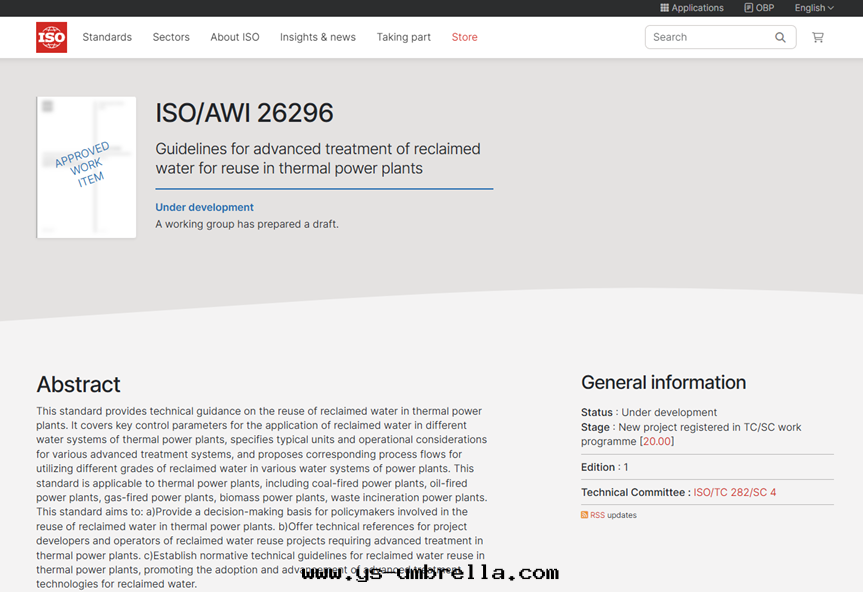This screenshot has width=863, height=592.
Task: Open the About ISO menu
Action: tap(235, 37)
